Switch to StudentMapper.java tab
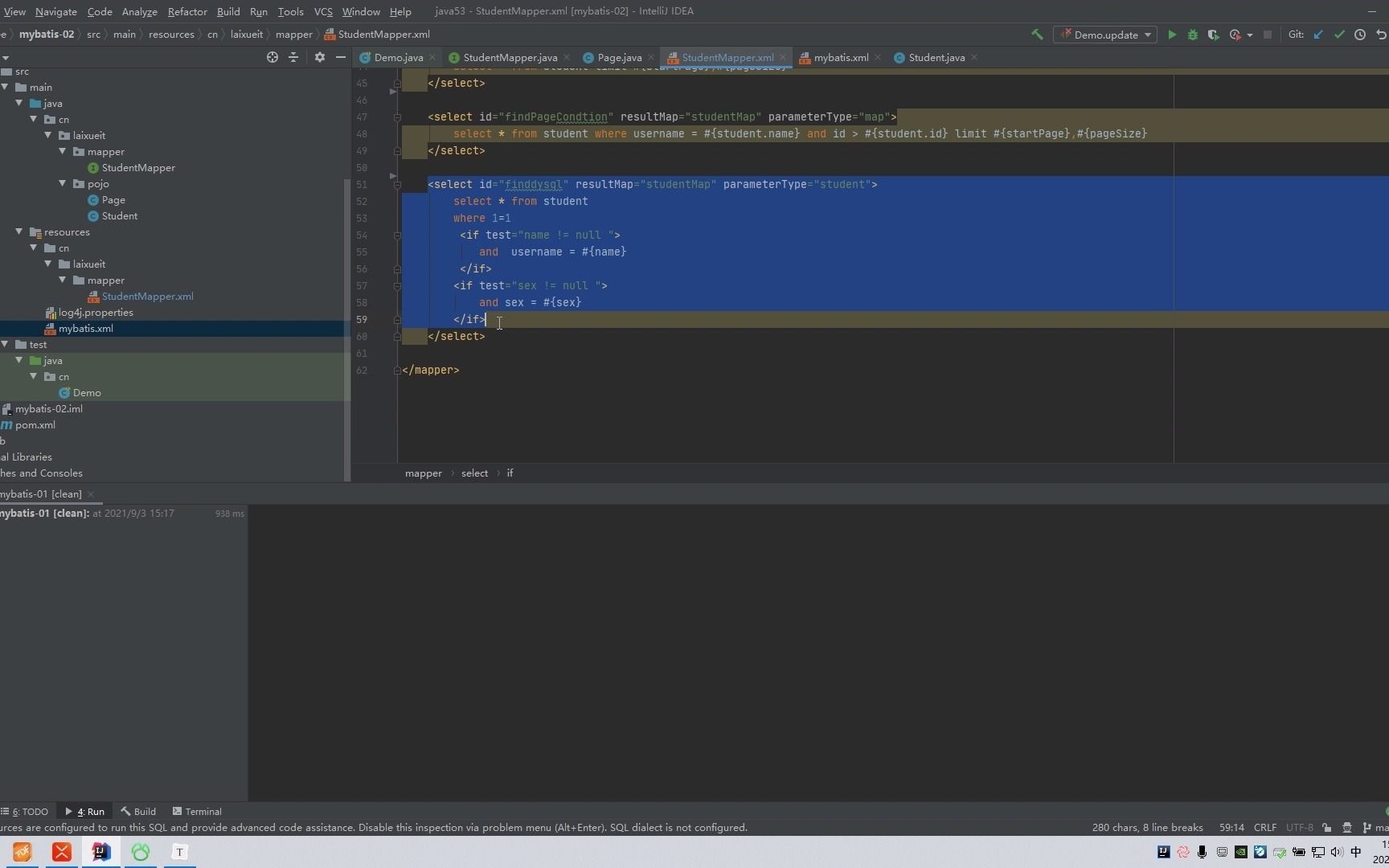 pos(510,57)
